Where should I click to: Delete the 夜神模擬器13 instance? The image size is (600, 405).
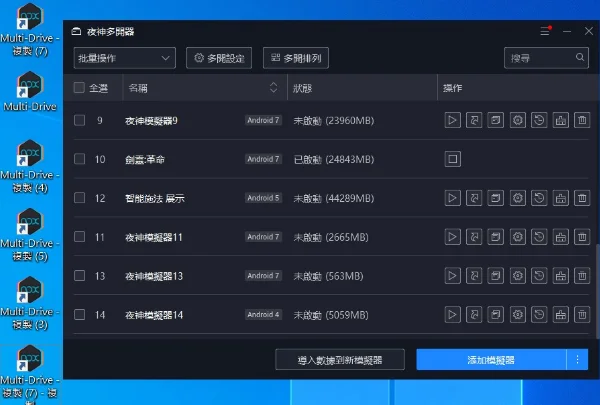point(582,276)
